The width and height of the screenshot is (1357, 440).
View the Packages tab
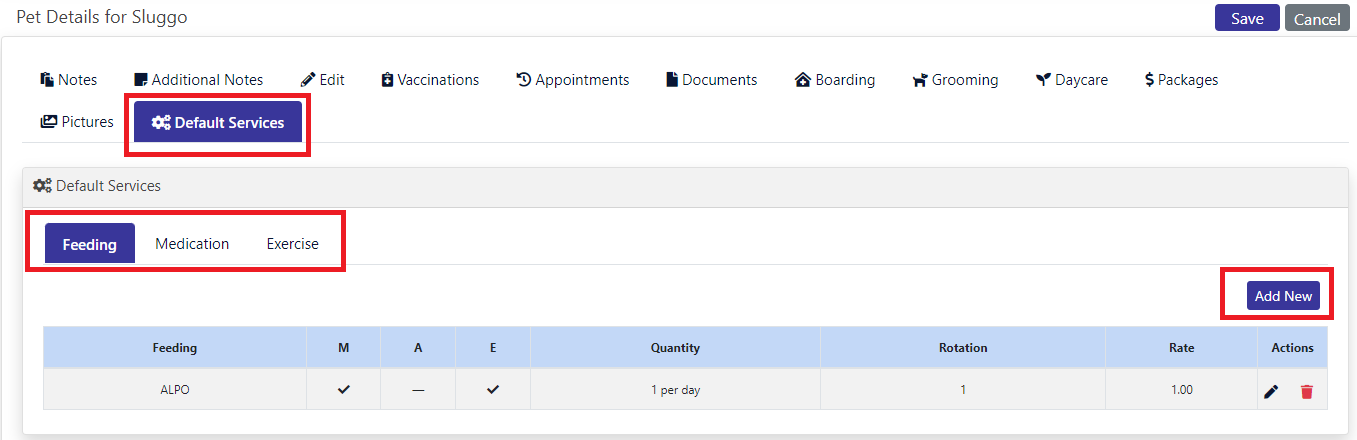pos(1181,80)
